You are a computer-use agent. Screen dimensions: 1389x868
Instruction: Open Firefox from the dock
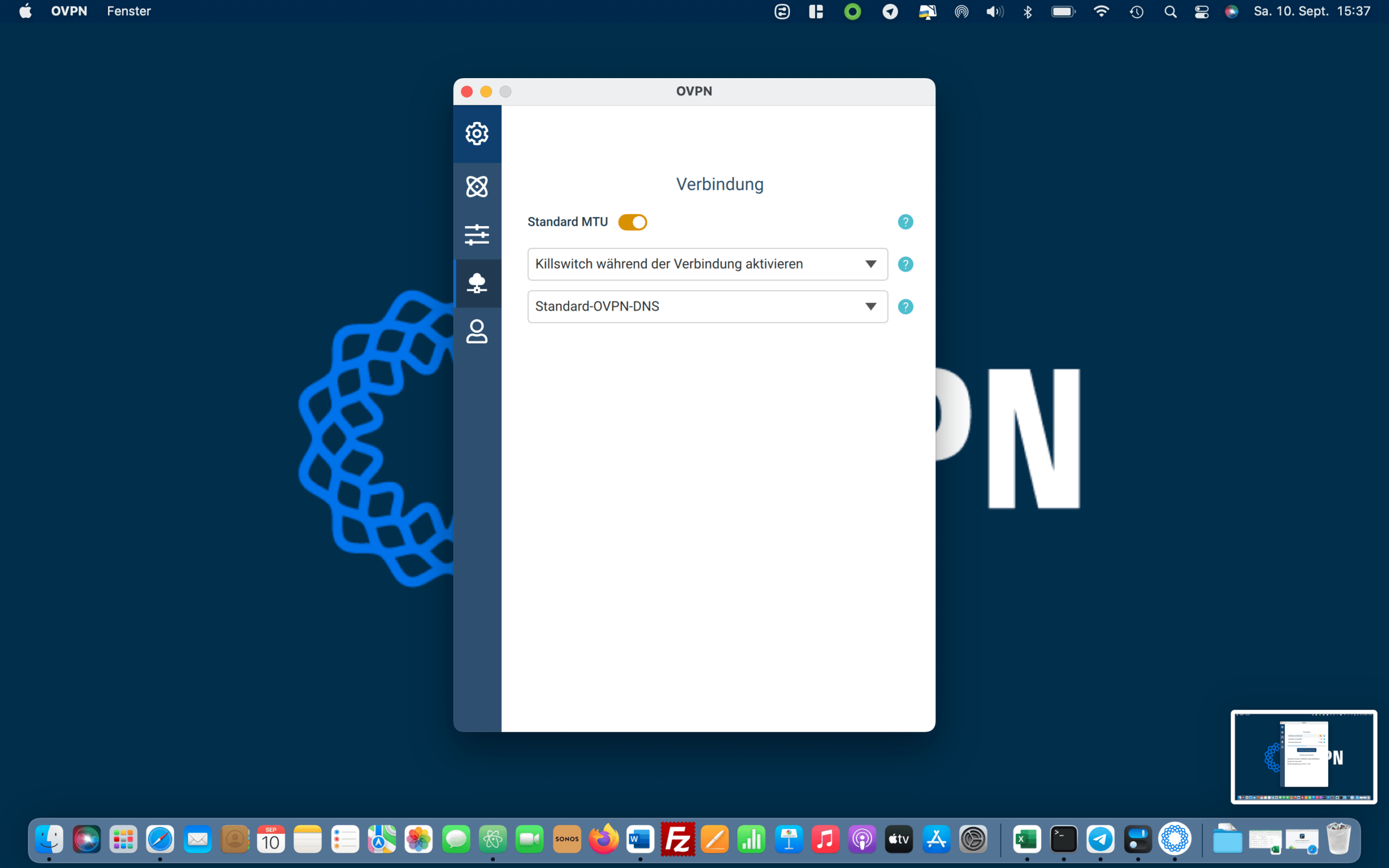(x=604, y=839)
